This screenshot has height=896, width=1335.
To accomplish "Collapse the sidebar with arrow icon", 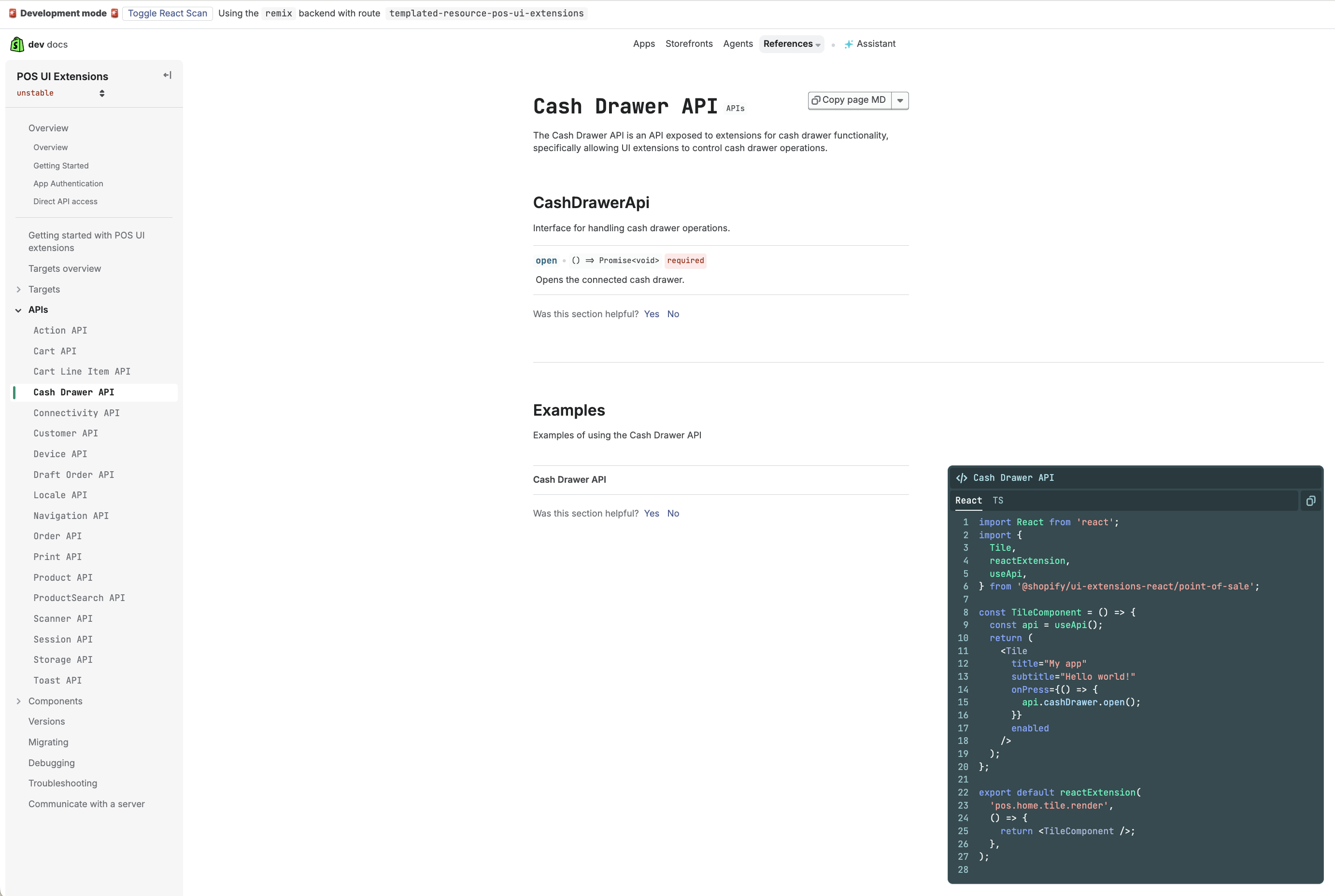I will pyautogui.click(x=167, y=75).
